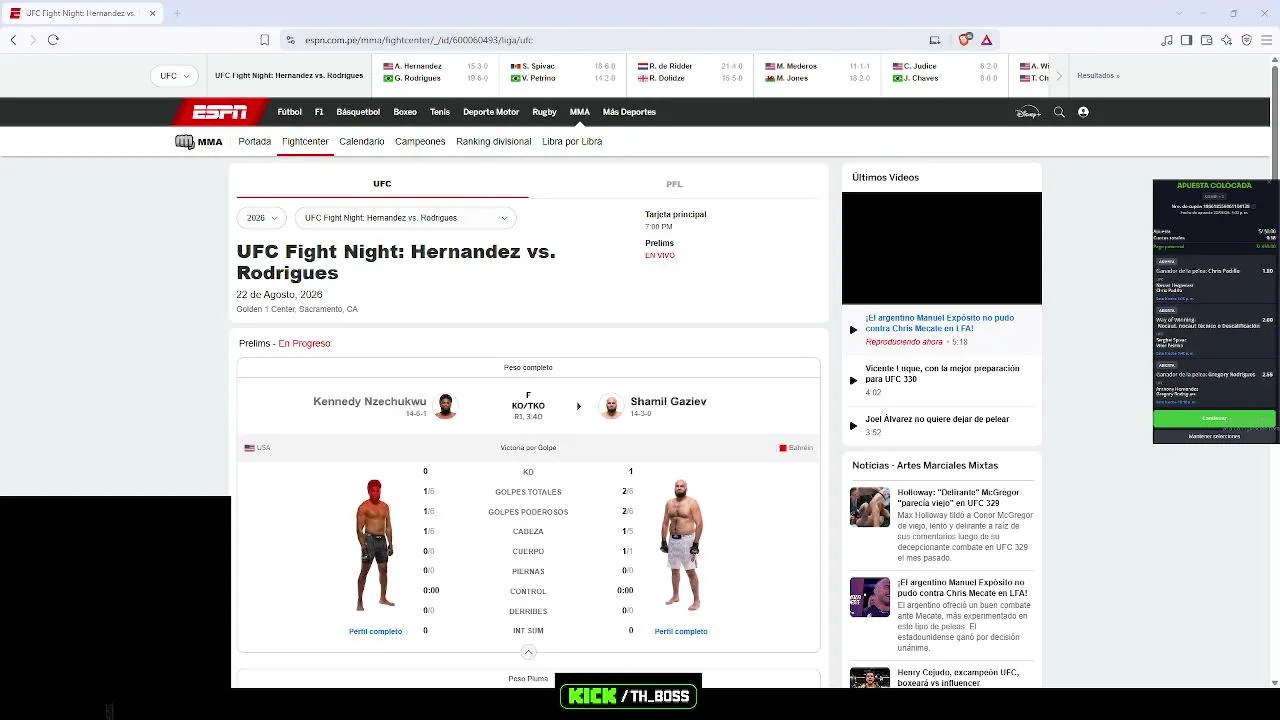This screenshot has width=1280, height=720.
Task: Open the Henry Cejudo news headline
Action: 958,677
